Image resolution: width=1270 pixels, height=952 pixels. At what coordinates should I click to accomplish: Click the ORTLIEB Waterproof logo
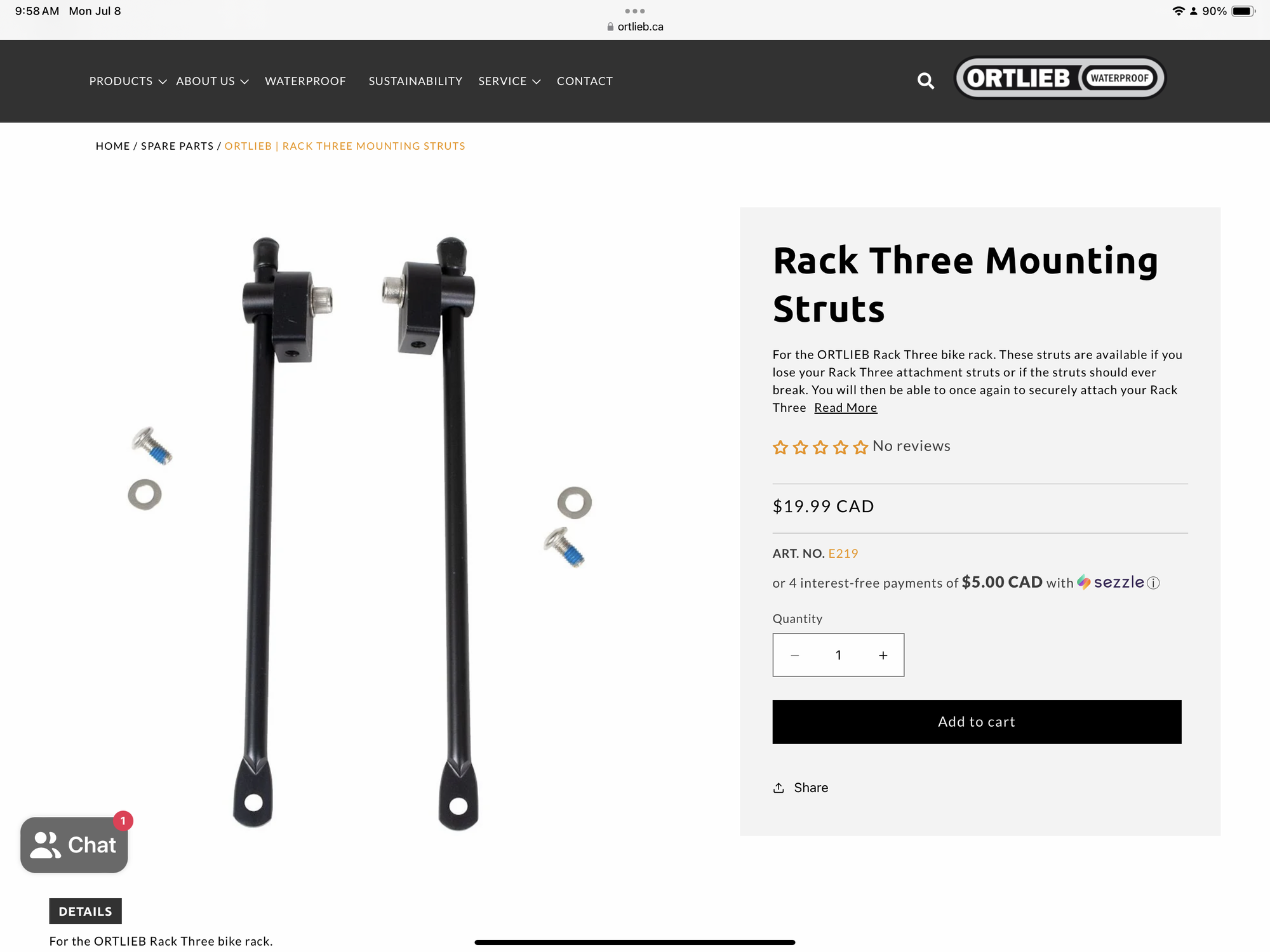click(1060, 78)
